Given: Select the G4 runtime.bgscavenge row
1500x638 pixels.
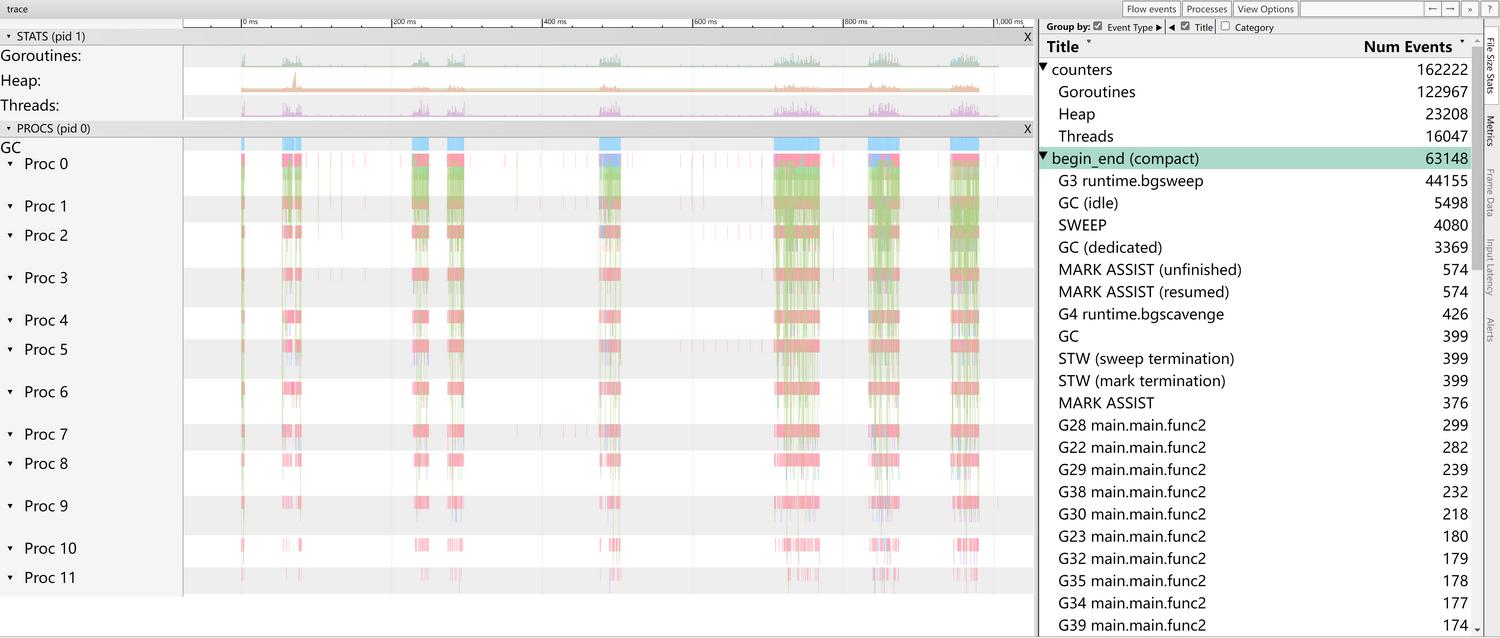Looking at the screenshot, I should [x=1254, y=314].
